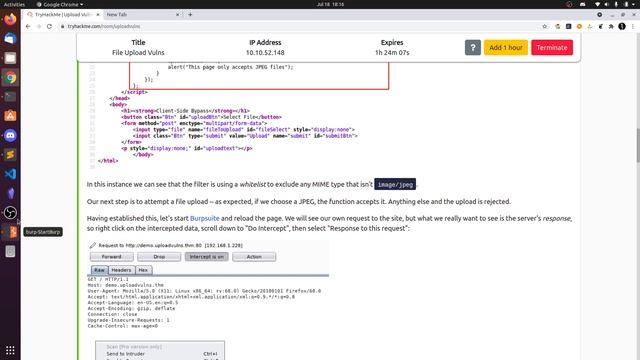Open a new Chrome tab with plus
Viewport: 640px width, 360px height.
pyautogui.click(x=190, y=14)
